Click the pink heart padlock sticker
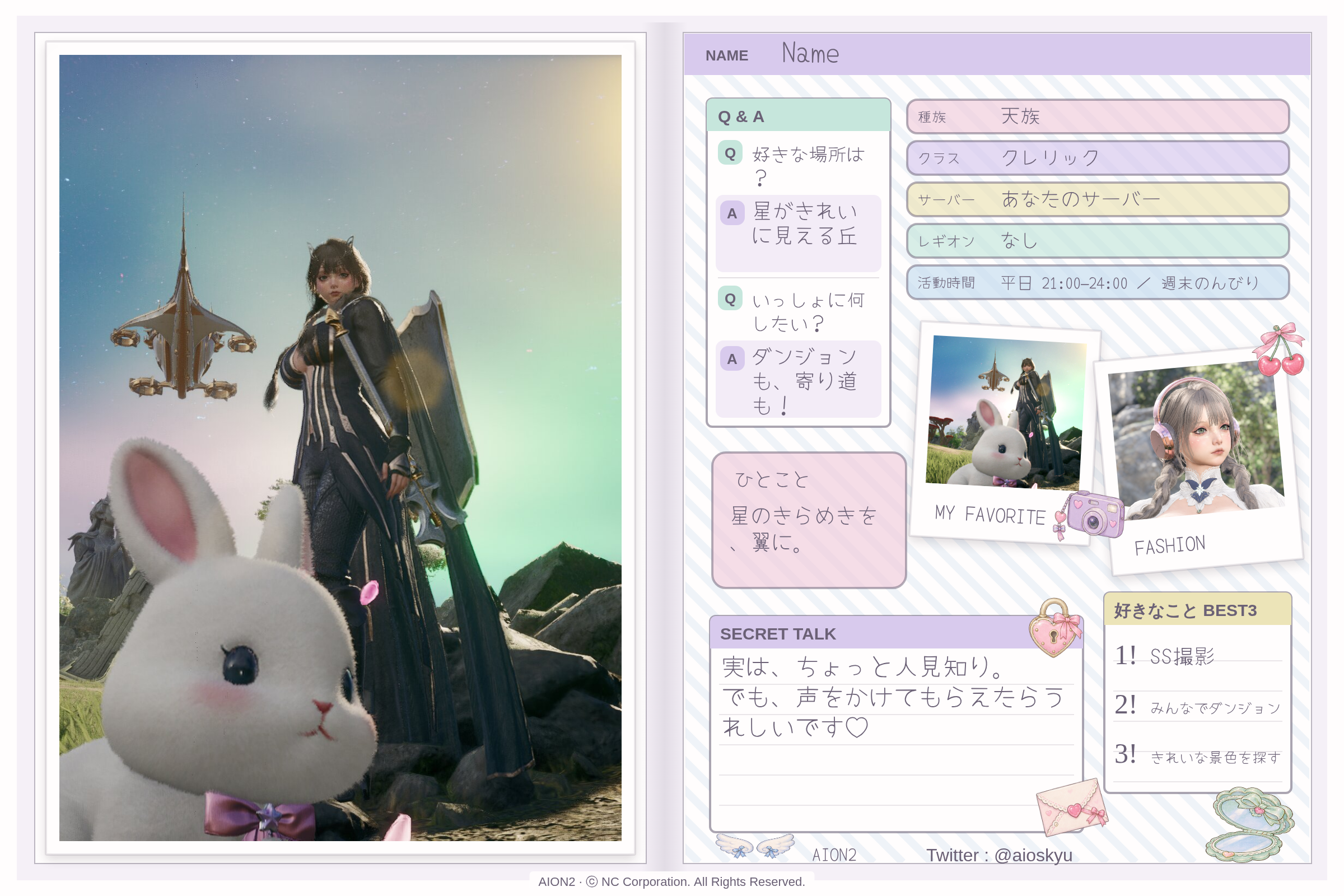 (x=1055, y=627)
